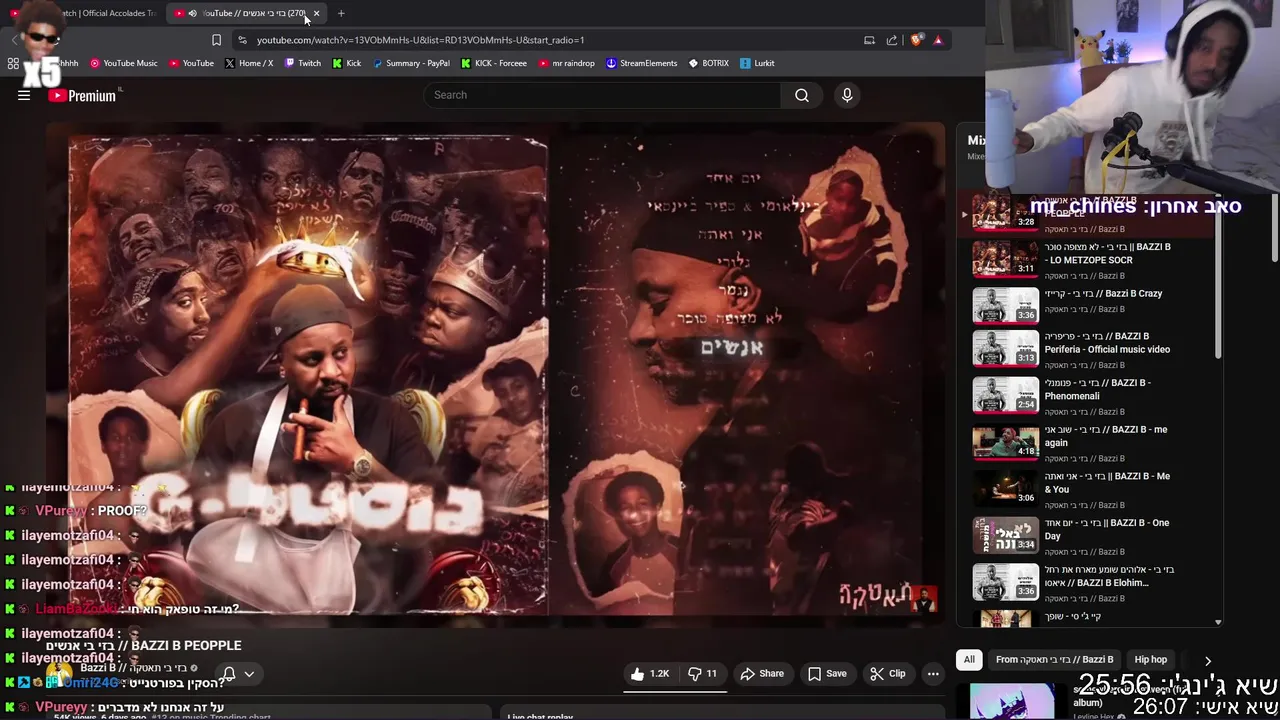Open the YouTube bookmark
Screen dimensions: 1280x720
pos(191,63)
